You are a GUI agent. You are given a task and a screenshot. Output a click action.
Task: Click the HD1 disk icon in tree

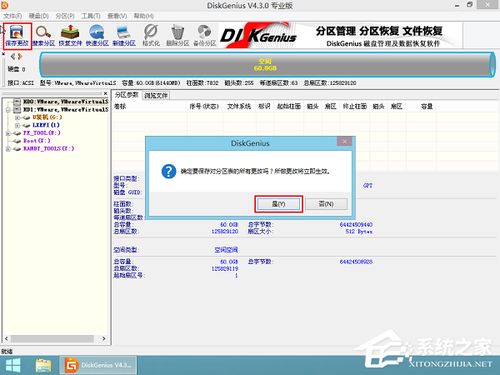coord(17,109)
